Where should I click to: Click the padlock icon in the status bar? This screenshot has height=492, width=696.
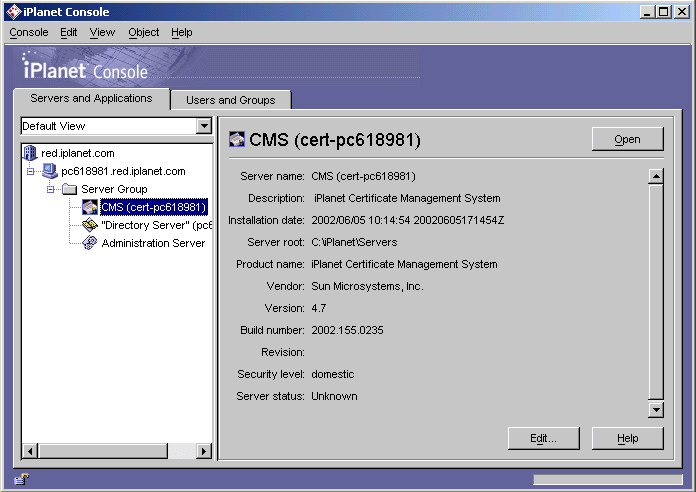(x=21, y=479)
